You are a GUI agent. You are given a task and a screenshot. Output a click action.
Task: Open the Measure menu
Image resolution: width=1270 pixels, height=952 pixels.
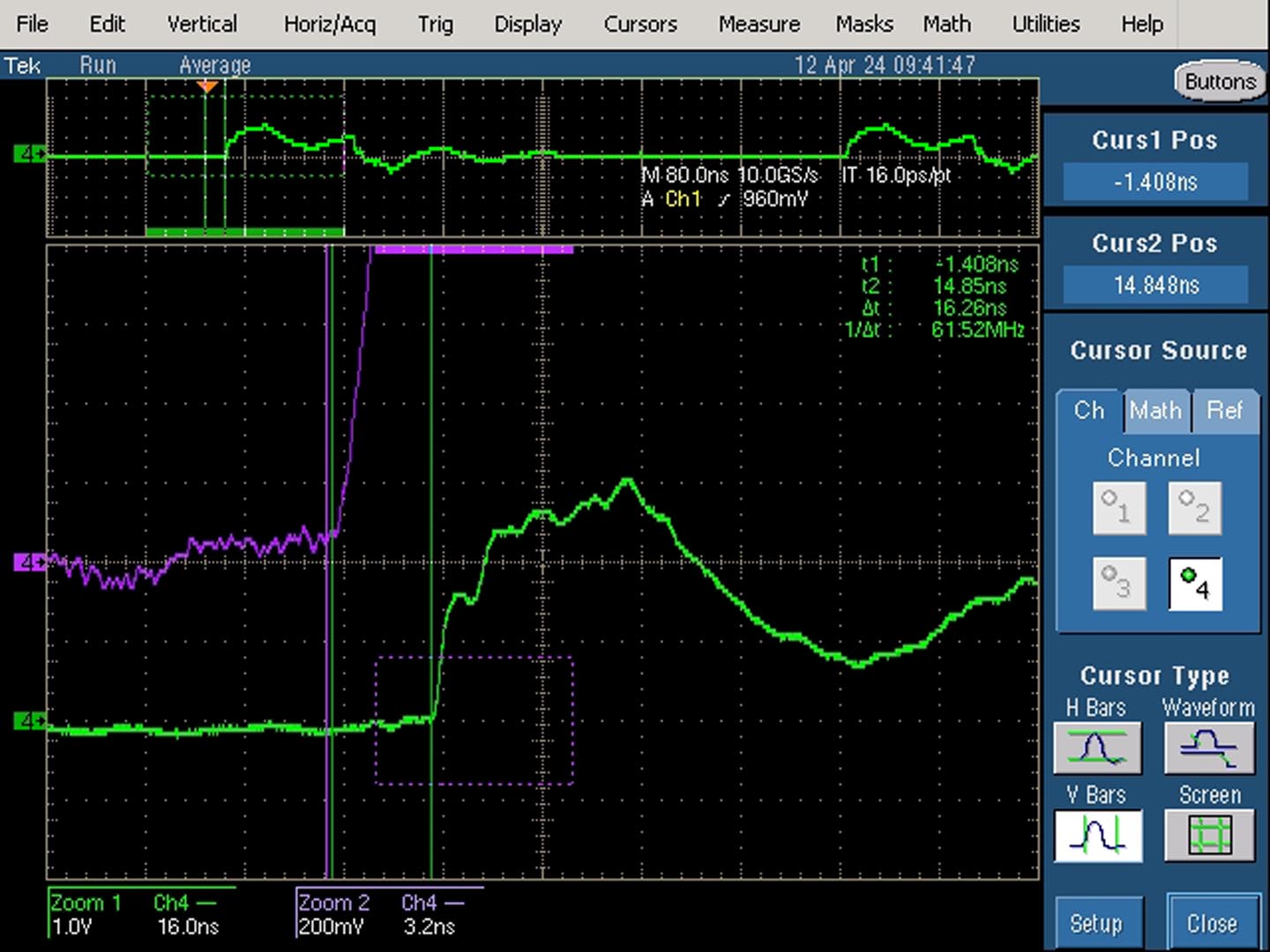pyautogui.click(x=759, y=24)
